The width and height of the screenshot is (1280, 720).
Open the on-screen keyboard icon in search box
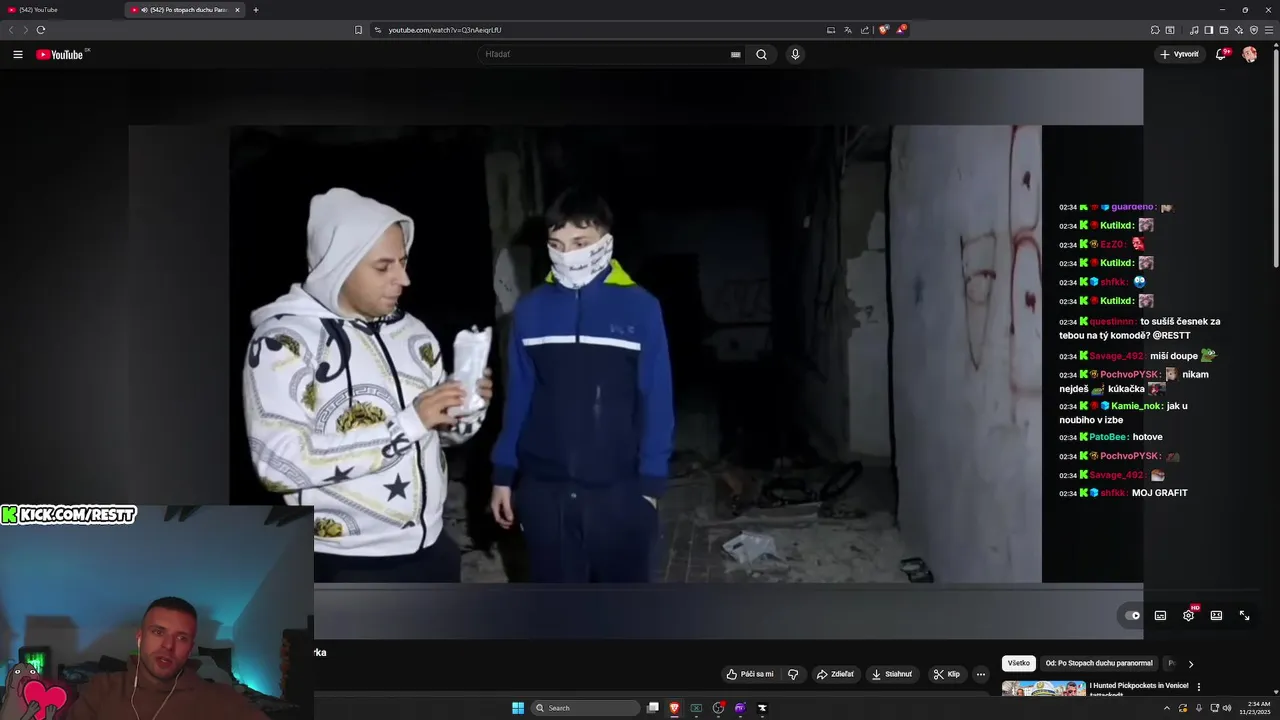(736, 55)
